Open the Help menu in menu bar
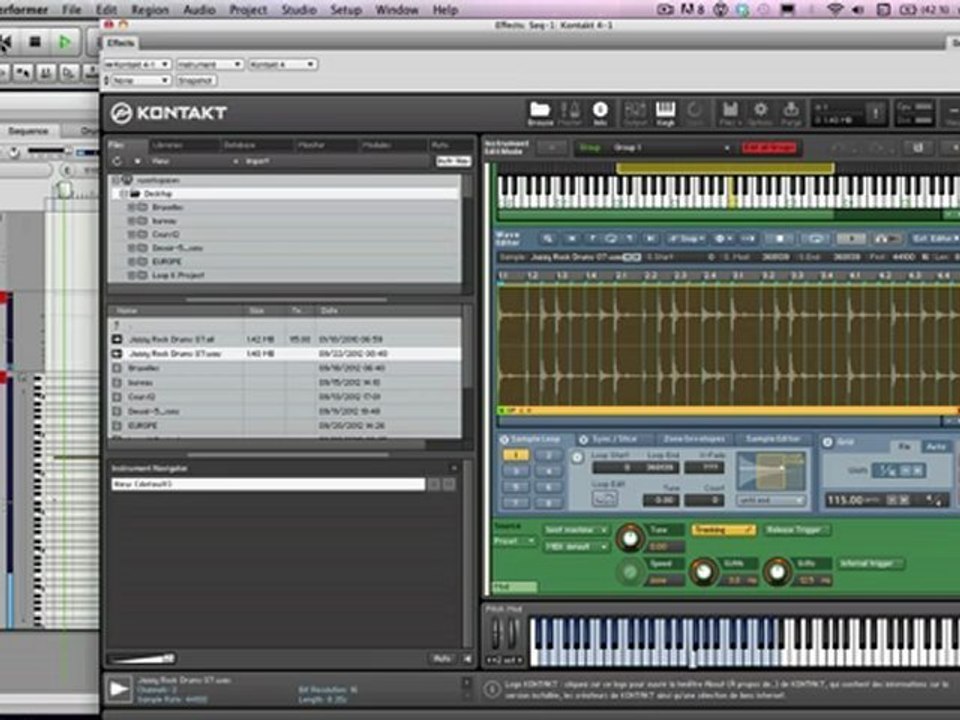The width and height of the screenshot is (960, 720). (445, 10)
